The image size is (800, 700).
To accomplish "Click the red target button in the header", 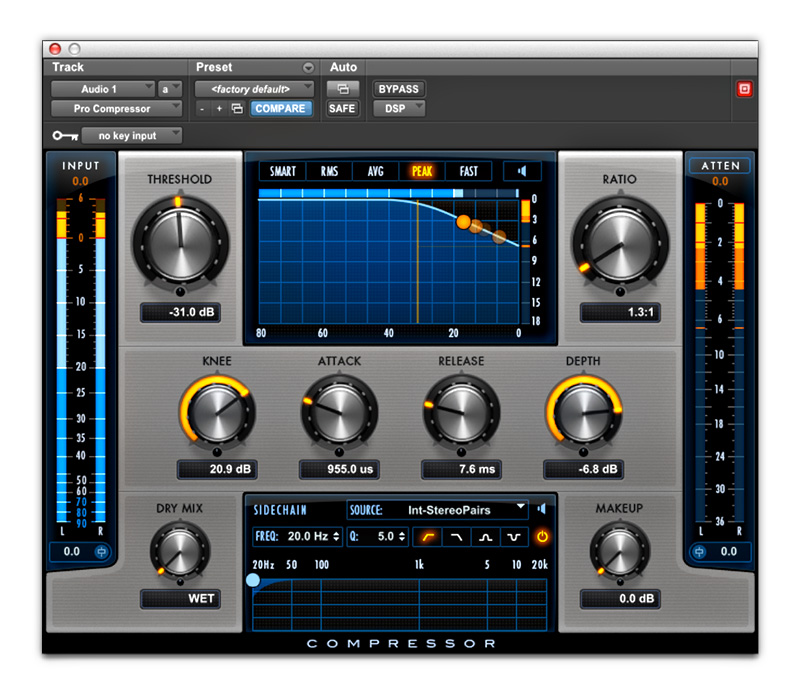I will (x=744, y=89).
